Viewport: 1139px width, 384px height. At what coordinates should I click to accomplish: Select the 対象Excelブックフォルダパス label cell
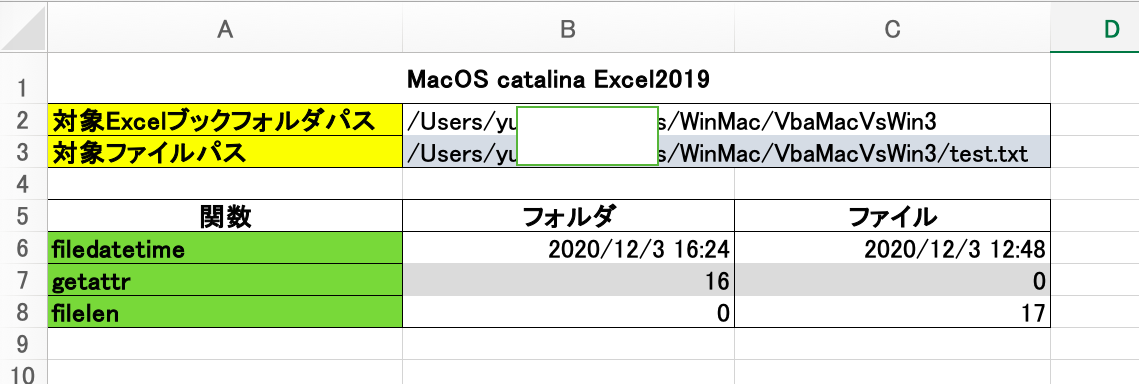coord(225,120)
